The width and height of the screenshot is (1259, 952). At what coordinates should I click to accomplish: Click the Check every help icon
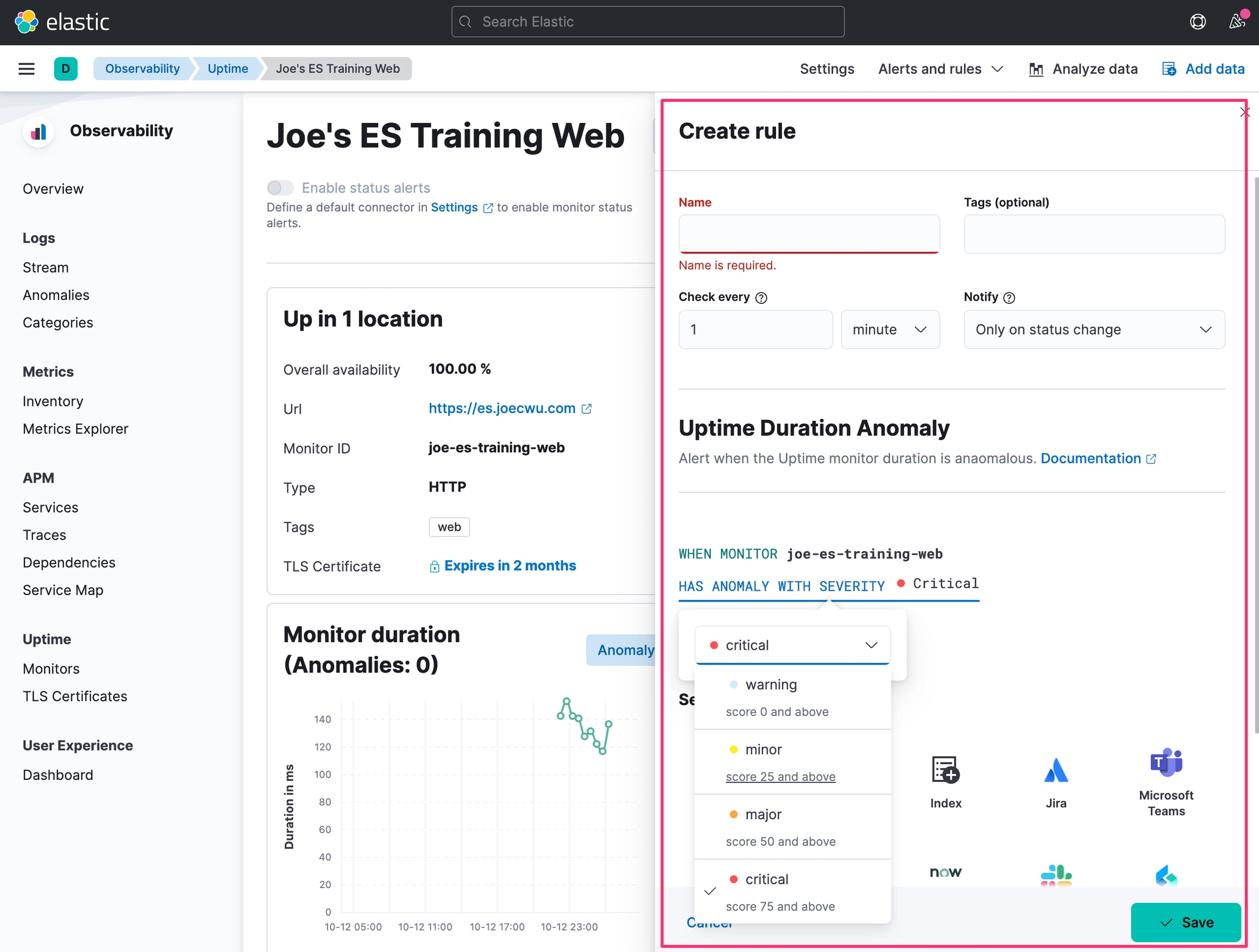761,298
